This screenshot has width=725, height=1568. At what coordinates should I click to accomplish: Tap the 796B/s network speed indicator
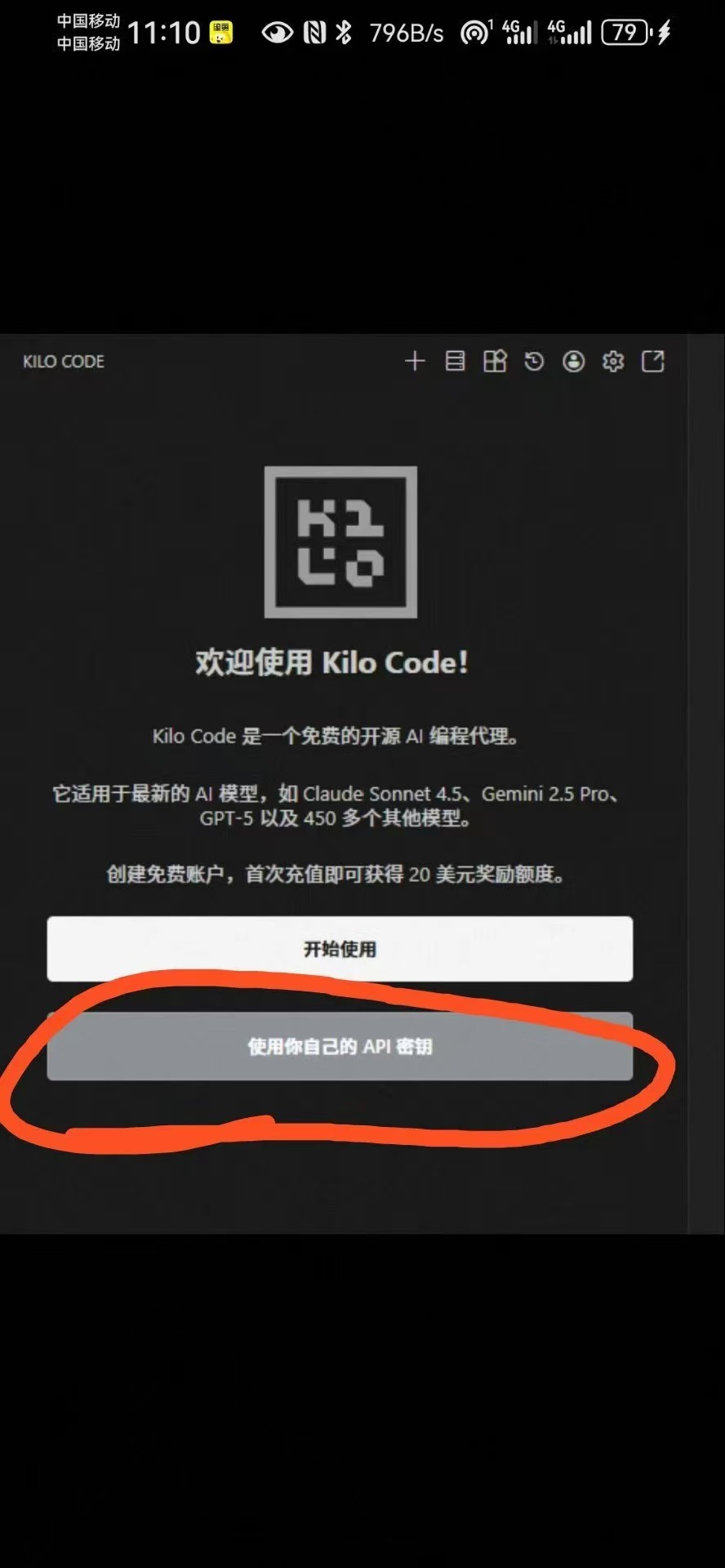coord(407,33)
